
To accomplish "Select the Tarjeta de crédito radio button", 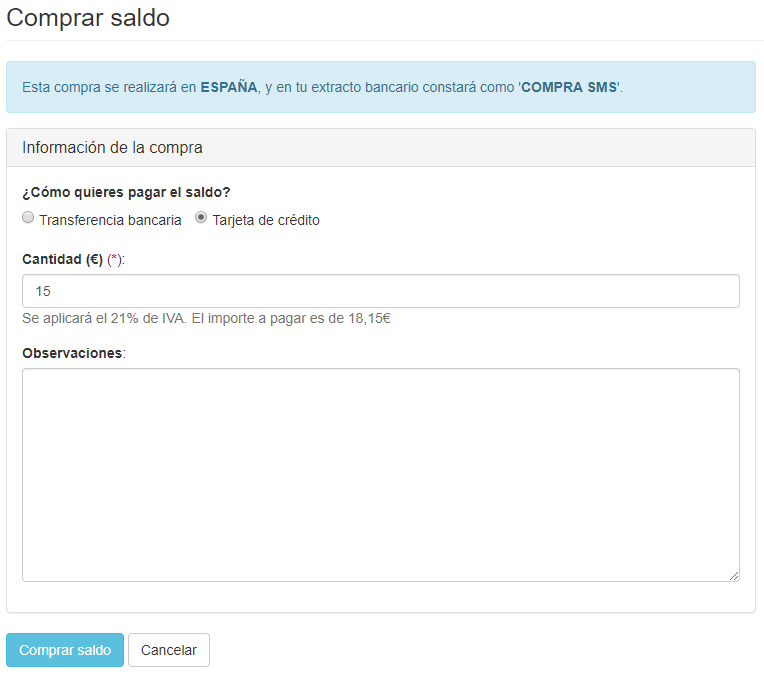I will (x=201, y=218).
